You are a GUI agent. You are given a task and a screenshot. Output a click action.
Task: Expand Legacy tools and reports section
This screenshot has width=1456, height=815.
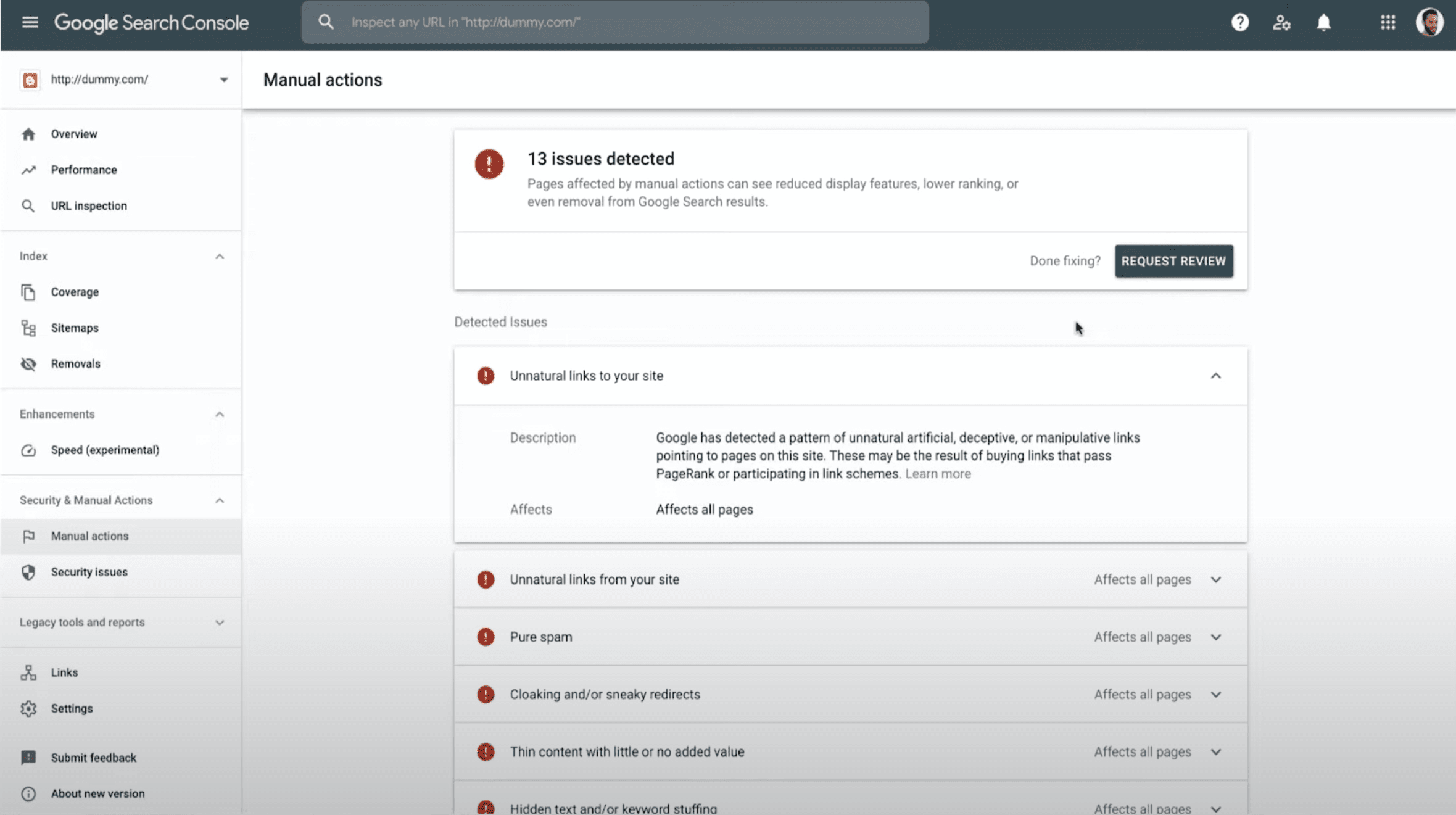(220, 623)
